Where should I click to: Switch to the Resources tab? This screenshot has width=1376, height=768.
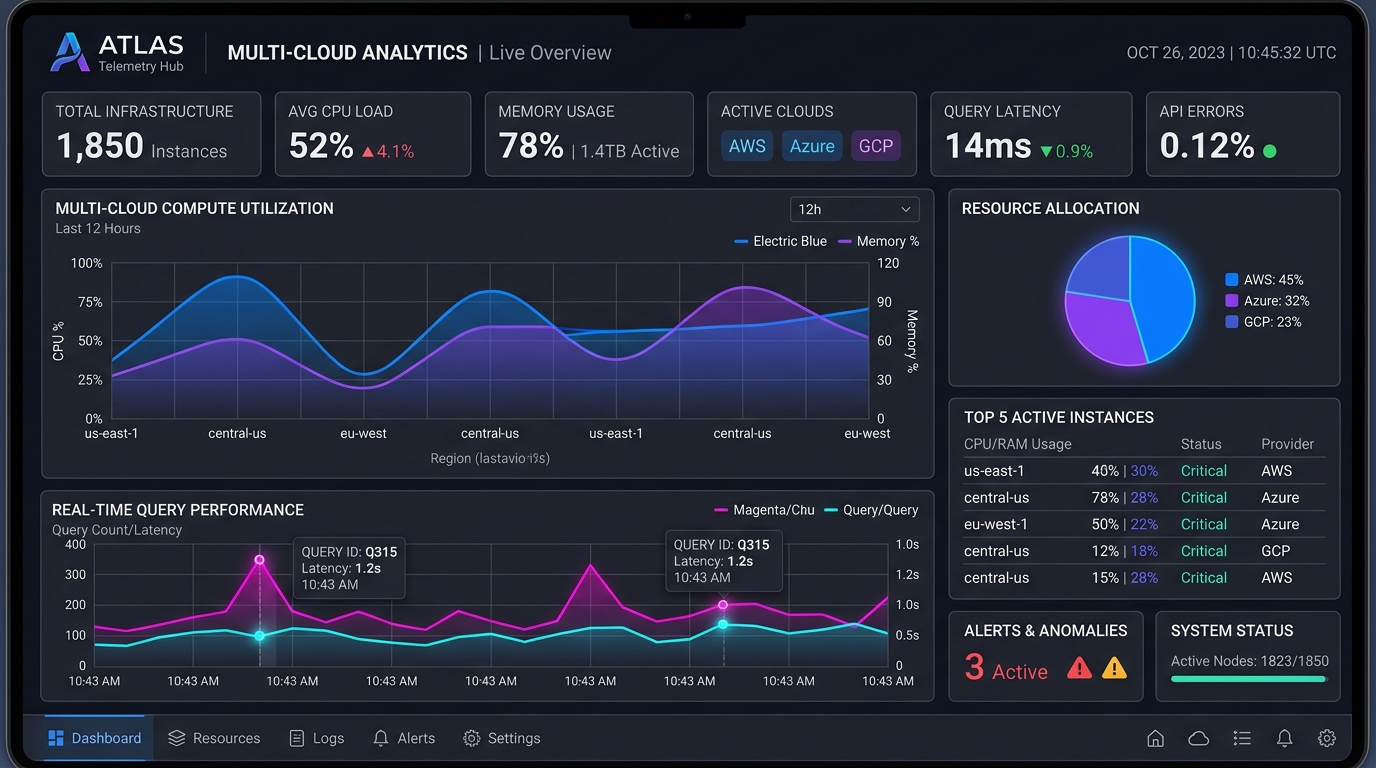point(214,738)
